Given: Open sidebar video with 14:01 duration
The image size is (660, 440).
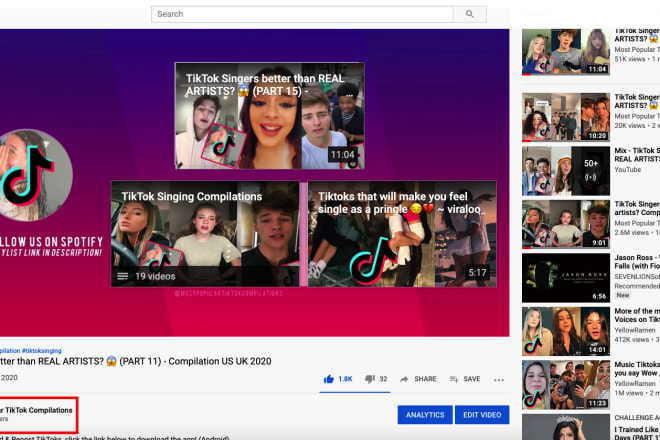Looking at the screenshot, I should [x=566, y=331].
